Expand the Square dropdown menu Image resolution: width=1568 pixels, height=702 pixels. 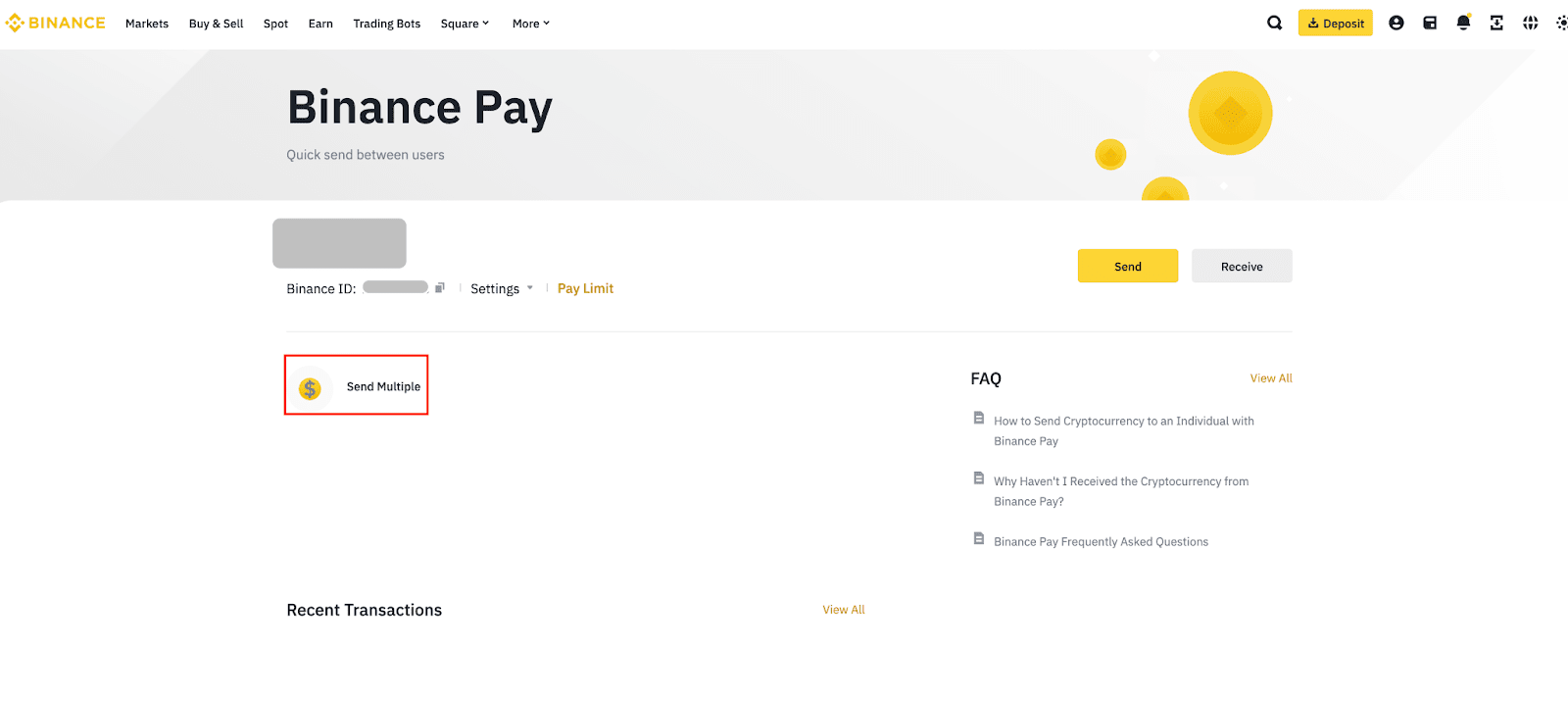465,24
